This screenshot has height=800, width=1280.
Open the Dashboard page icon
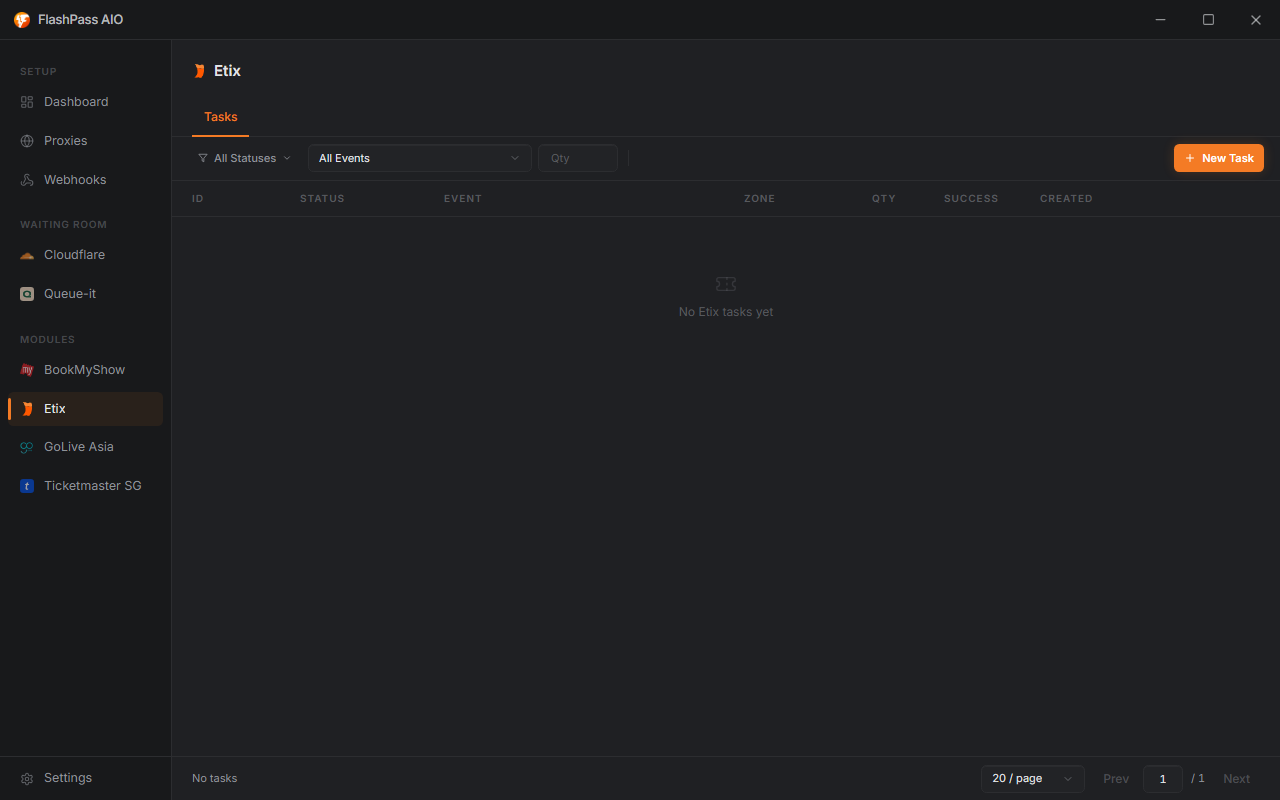27,102
